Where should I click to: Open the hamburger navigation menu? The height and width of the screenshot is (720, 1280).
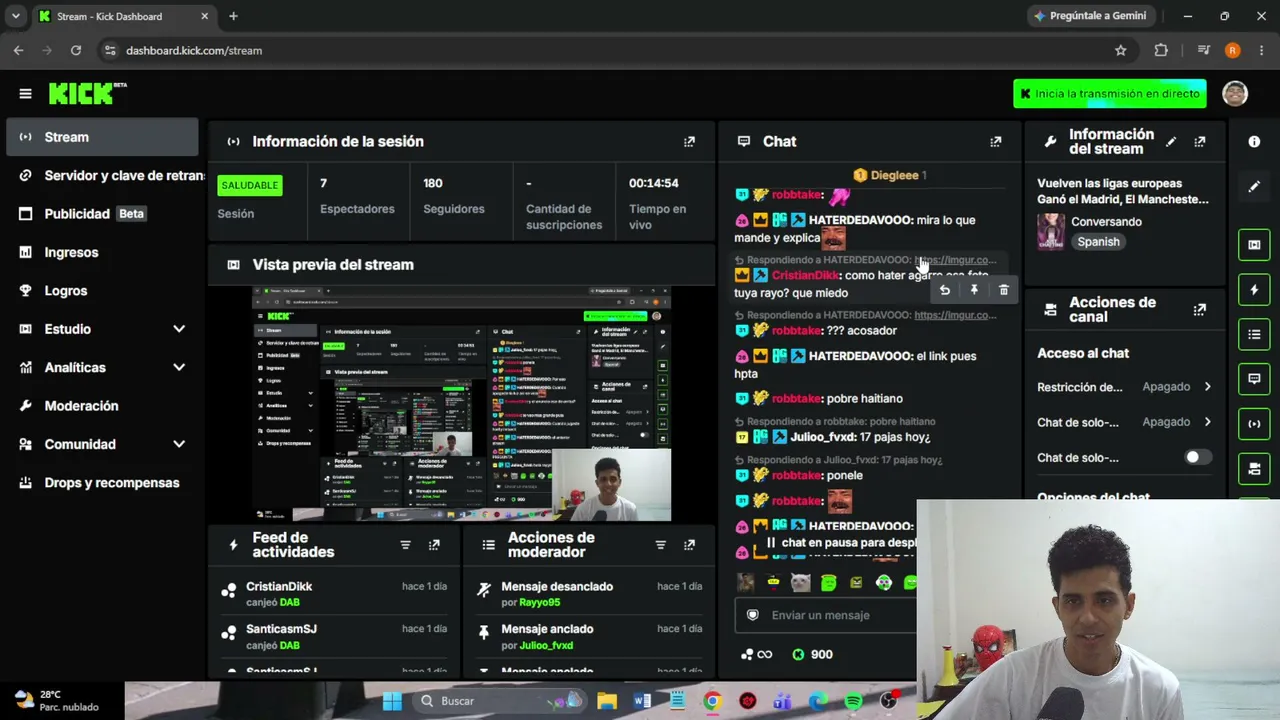[25, 94]
